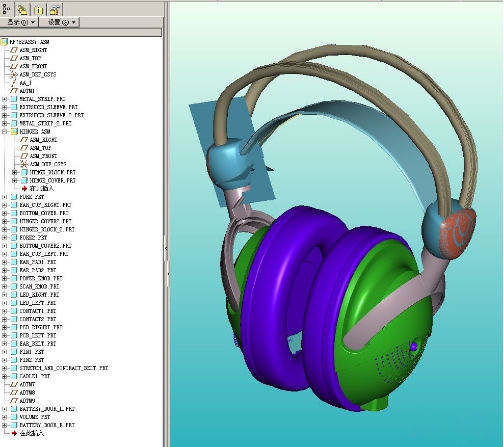Open the 设置 (Settings) dropdown menu
The height and width of the screenshot is (447, 504).
tap(59, 22)
